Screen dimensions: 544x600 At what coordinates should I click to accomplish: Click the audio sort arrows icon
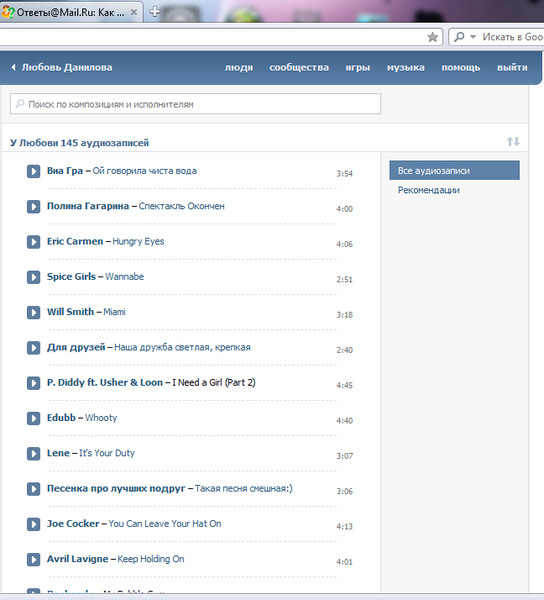tap(513, 142)
